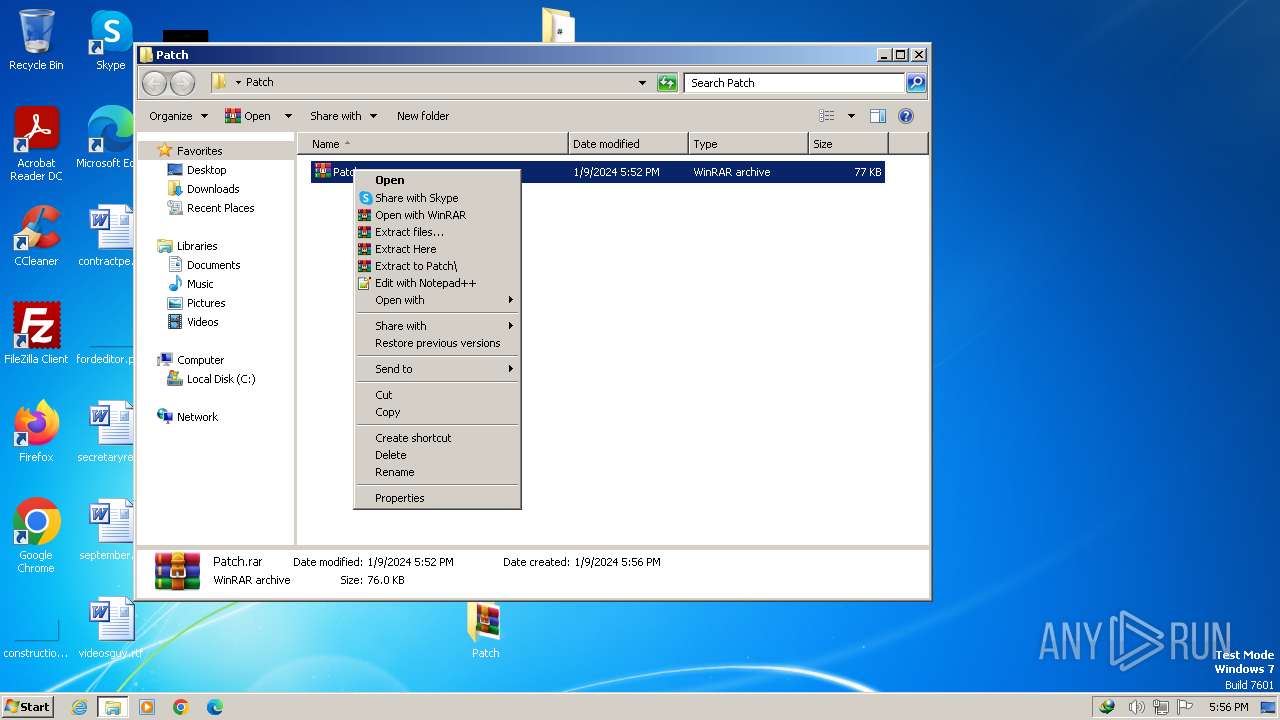Sort by the Type column header
Image resolution: width=1280 pixels, height=720 pixels.
(x=748, y=144)
